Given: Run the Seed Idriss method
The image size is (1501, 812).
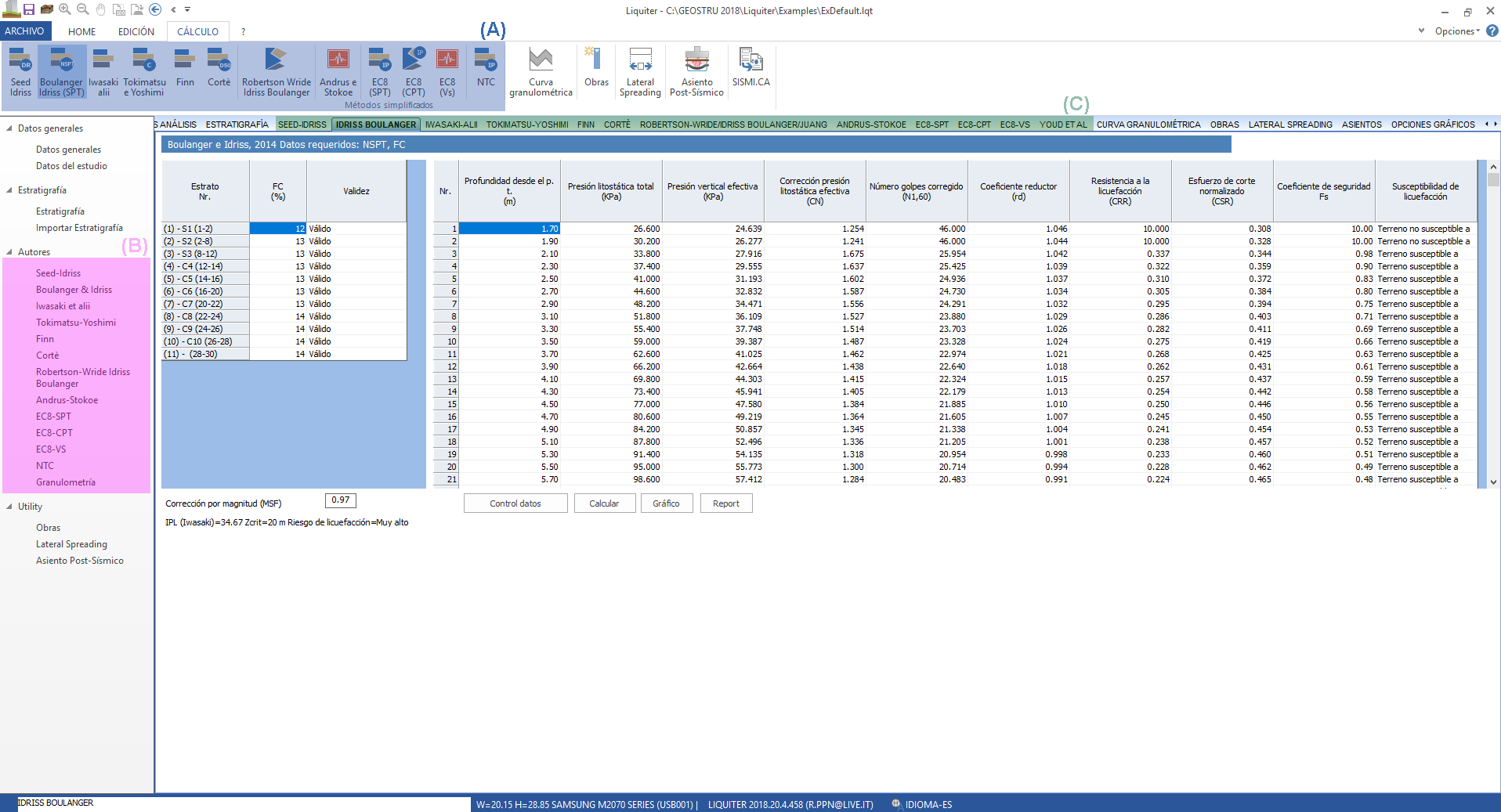Looking at the screenshot, I should (x=21, y=72).
